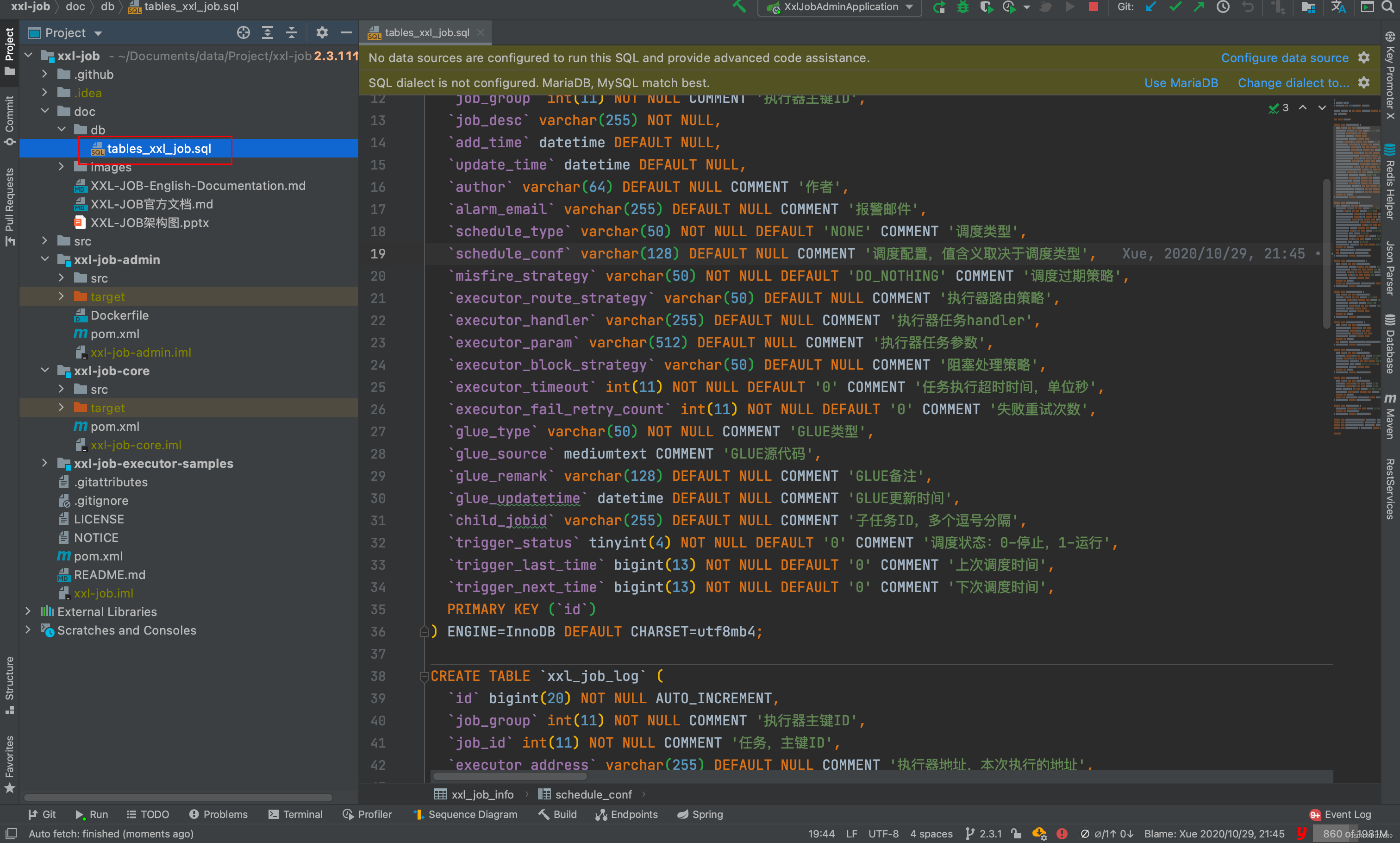
Task: Open the XxlJobAdminApplication run configuration dropdown
Action: tap(840, 7)
